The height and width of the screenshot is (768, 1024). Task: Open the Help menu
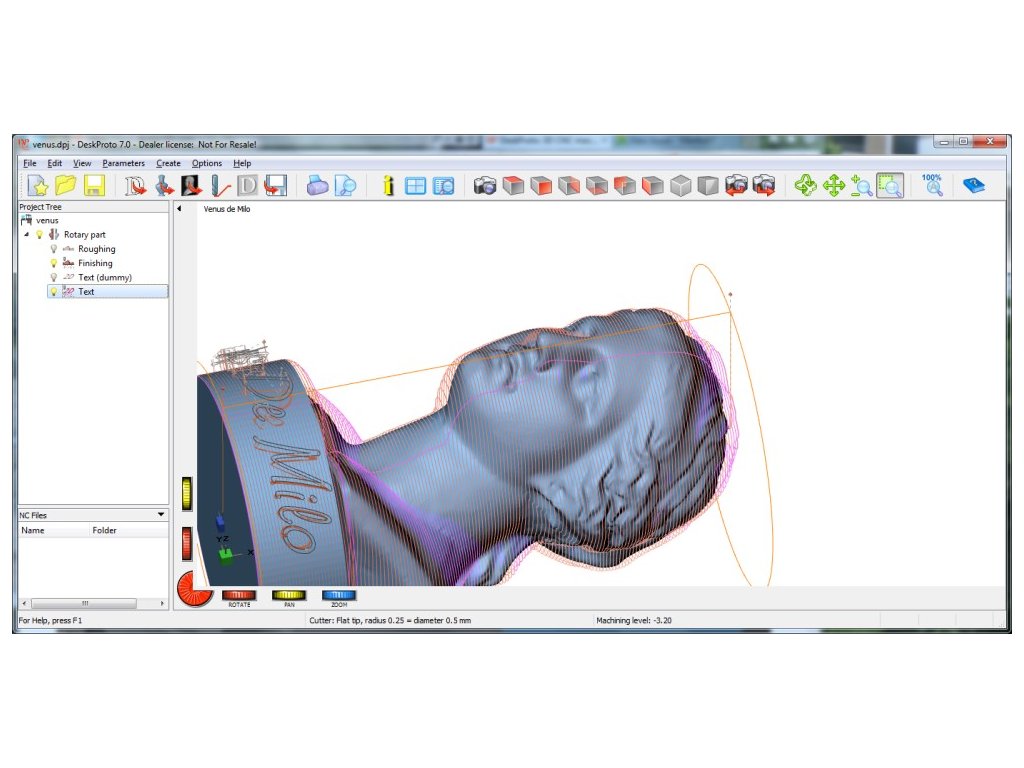click(x=242, y=163)
